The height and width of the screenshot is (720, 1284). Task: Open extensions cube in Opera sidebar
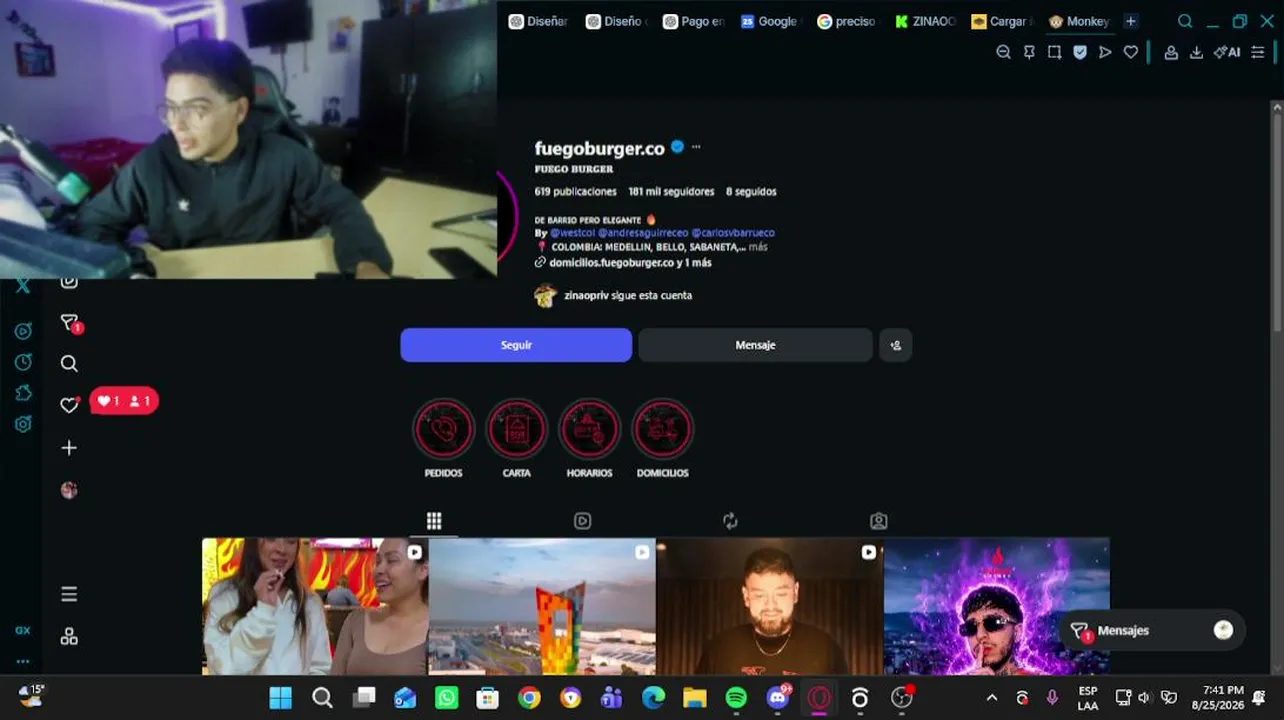23,393
